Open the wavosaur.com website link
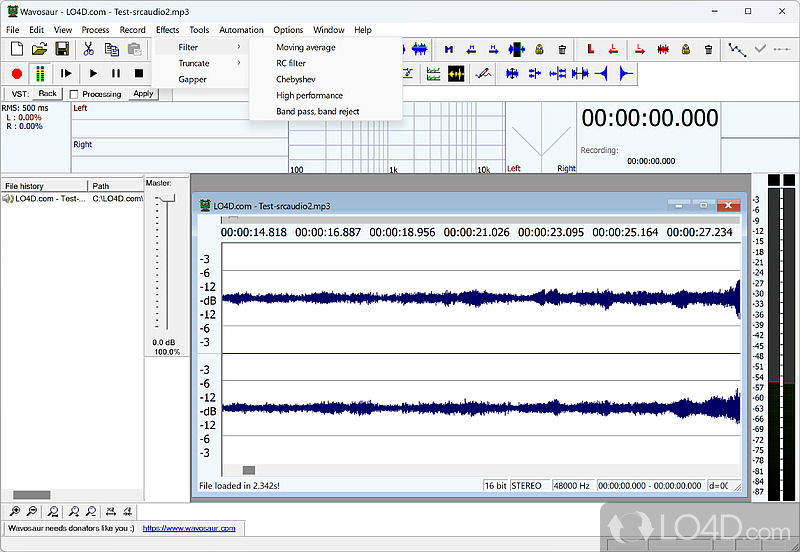The height and width of the screenshot is (552, 800). click(189, 528)
